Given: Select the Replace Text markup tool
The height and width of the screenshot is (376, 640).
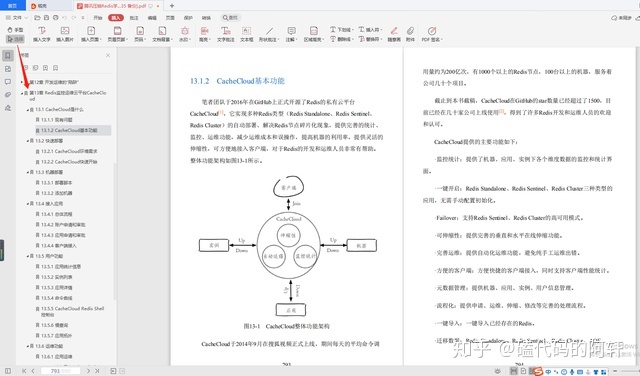Looking at the screenshot, I should (371, 39).
